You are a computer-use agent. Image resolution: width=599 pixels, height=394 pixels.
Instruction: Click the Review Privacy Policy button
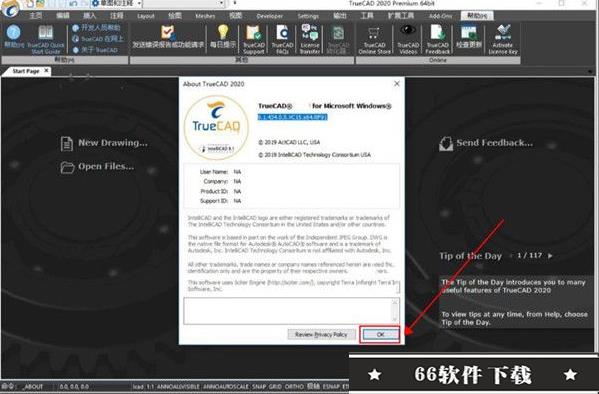pos(321,334)
